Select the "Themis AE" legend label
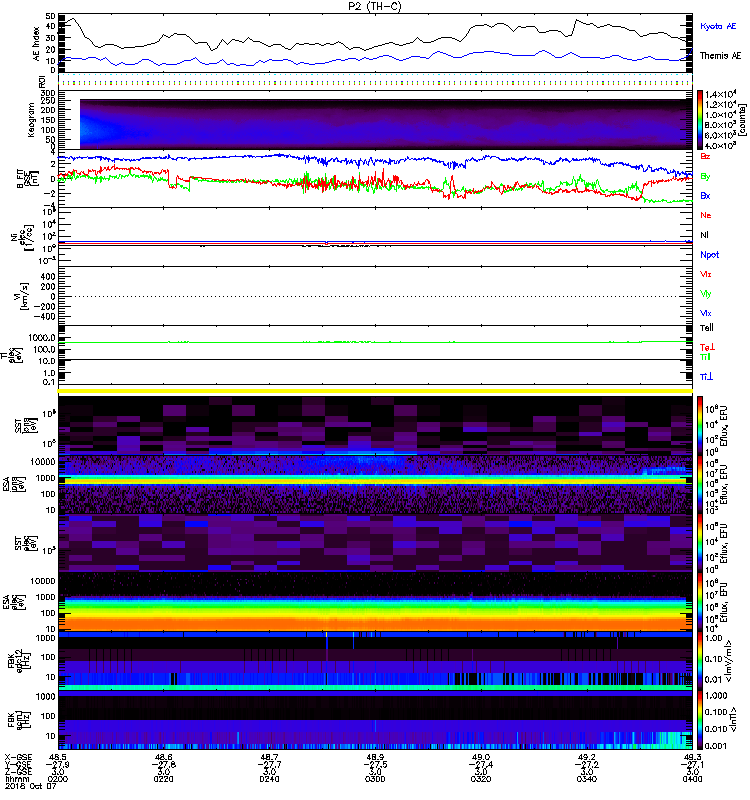Image resolution: width=750 pixels, height=800 pixels. click(720, 56)
